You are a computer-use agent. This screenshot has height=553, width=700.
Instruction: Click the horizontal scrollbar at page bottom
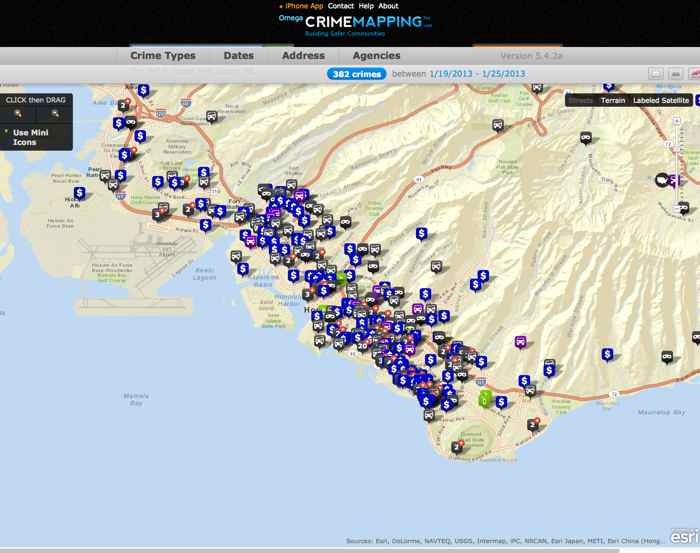310,550
